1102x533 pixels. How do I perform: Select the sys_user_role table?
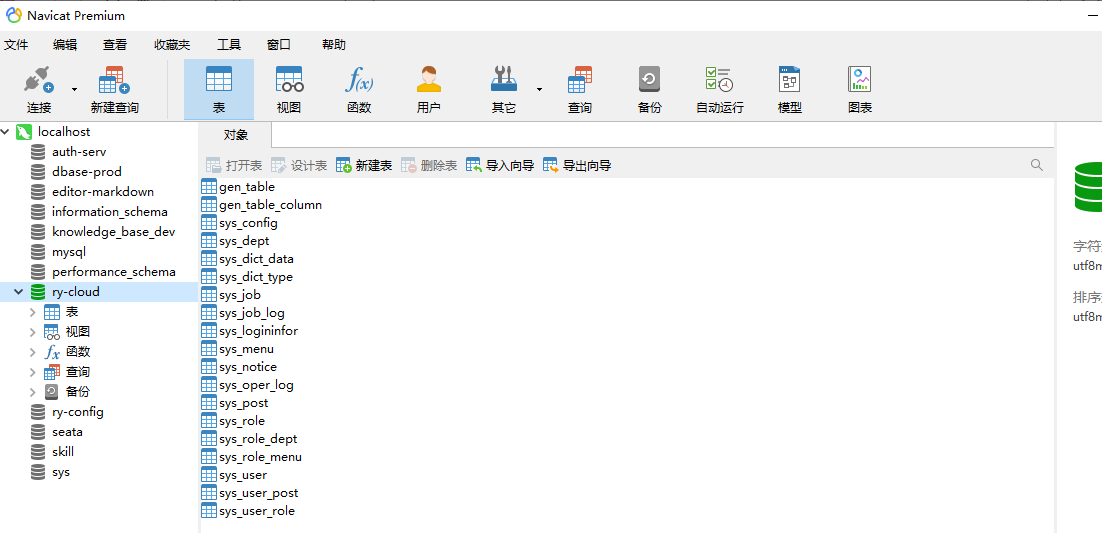[257, 511]
